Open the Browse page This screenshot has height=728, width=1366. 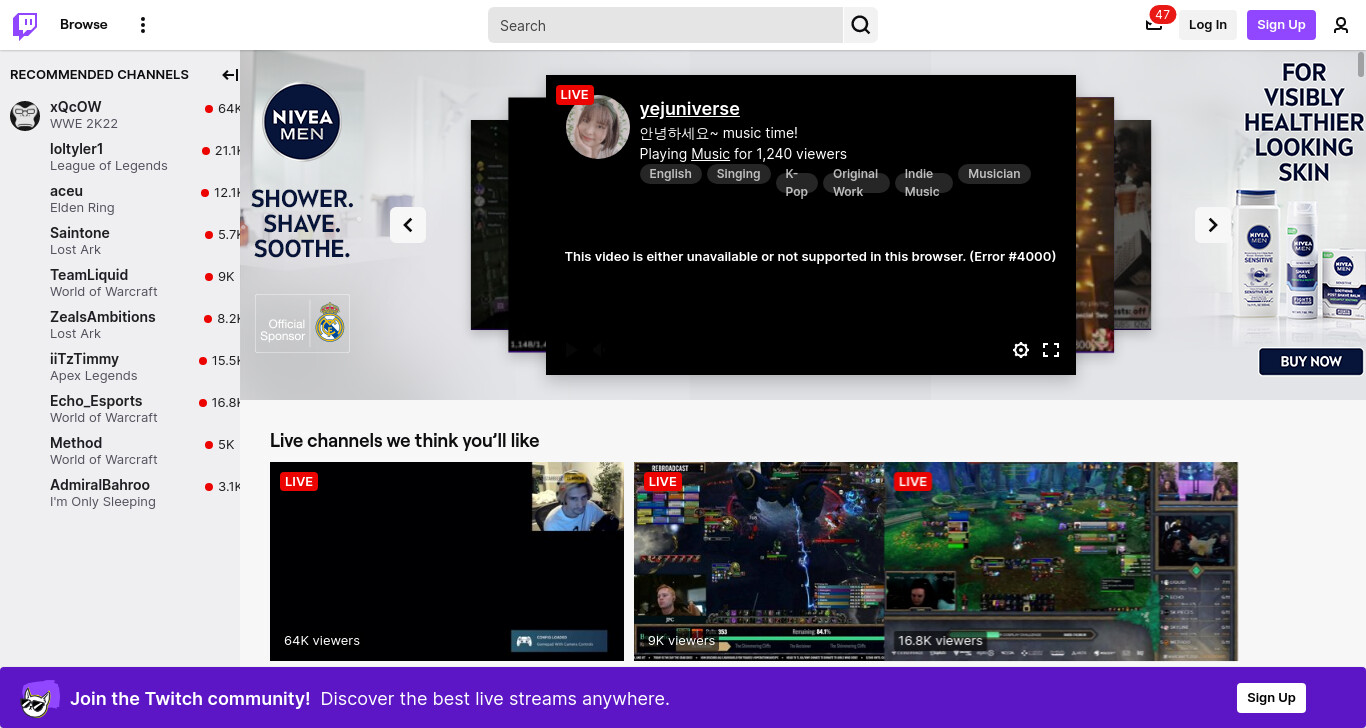[84, 25]
